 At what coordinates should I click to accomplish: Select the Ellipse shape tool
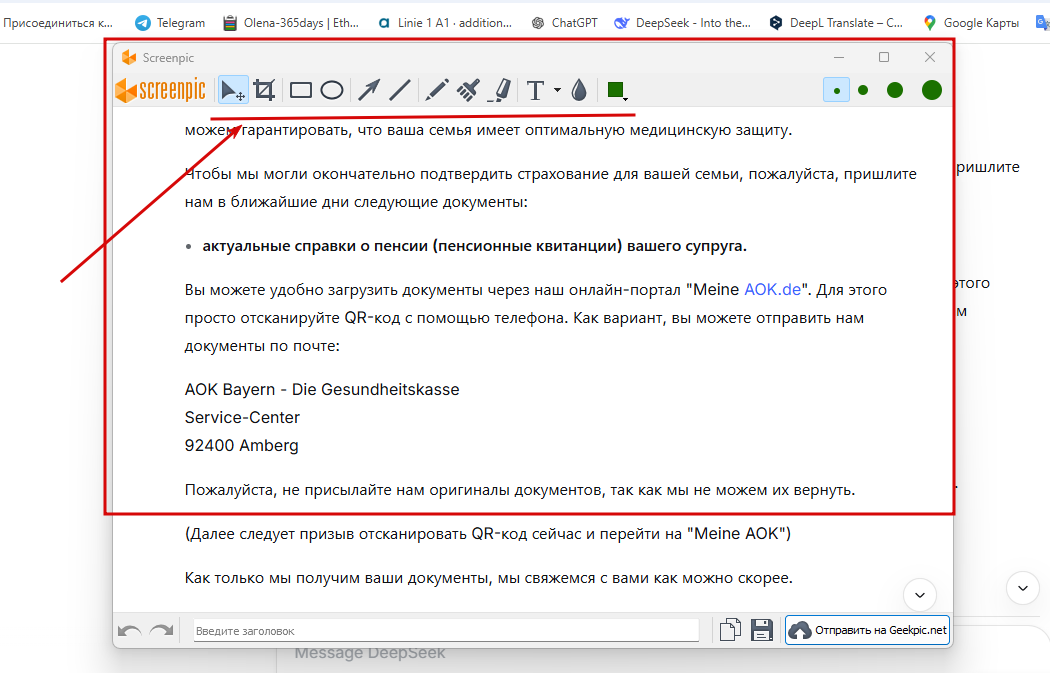click(331, 90)
